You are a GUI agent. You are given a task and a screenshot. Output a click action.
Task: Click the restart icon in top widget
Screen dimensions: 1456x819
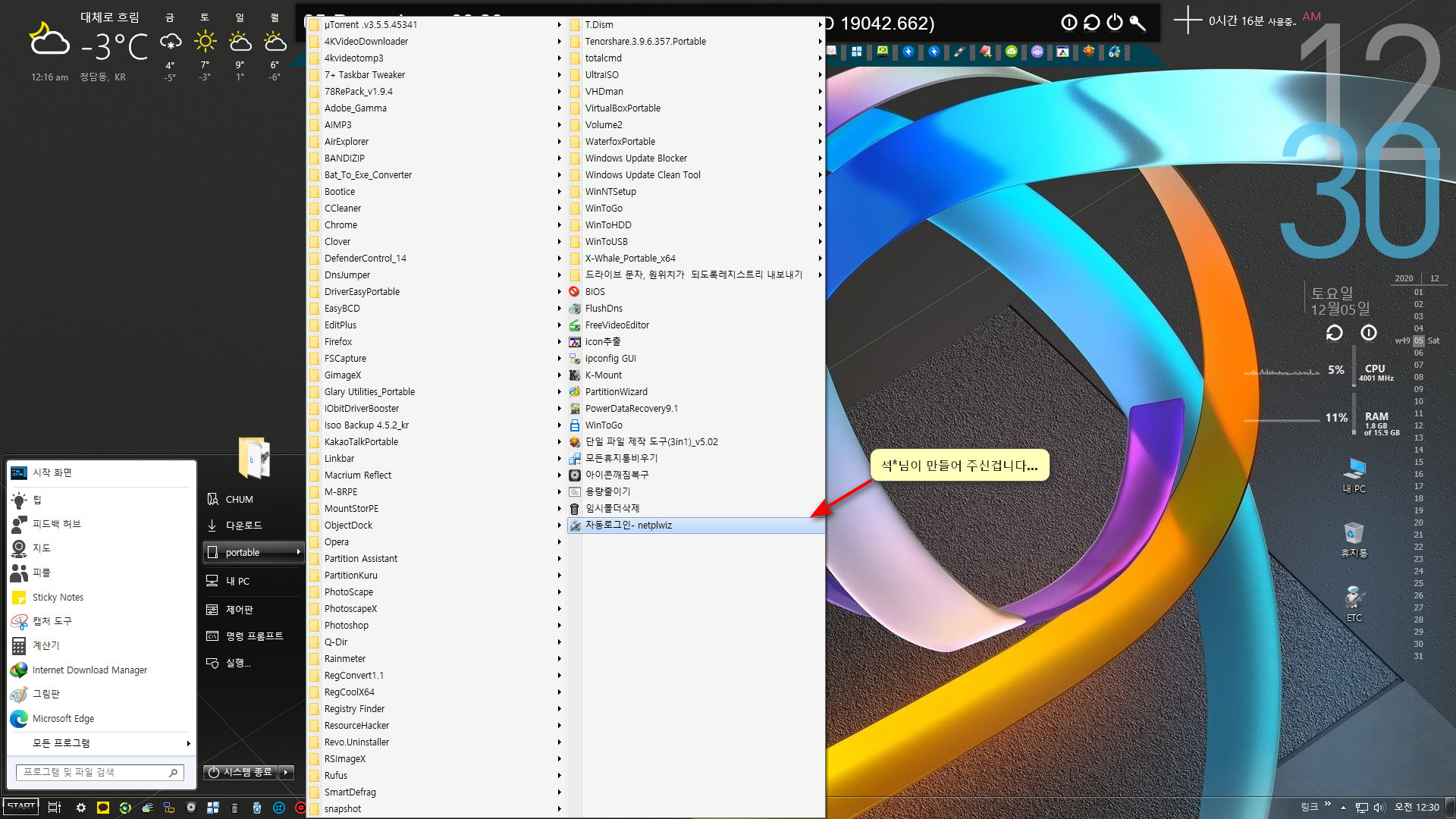pos(1092,23)
